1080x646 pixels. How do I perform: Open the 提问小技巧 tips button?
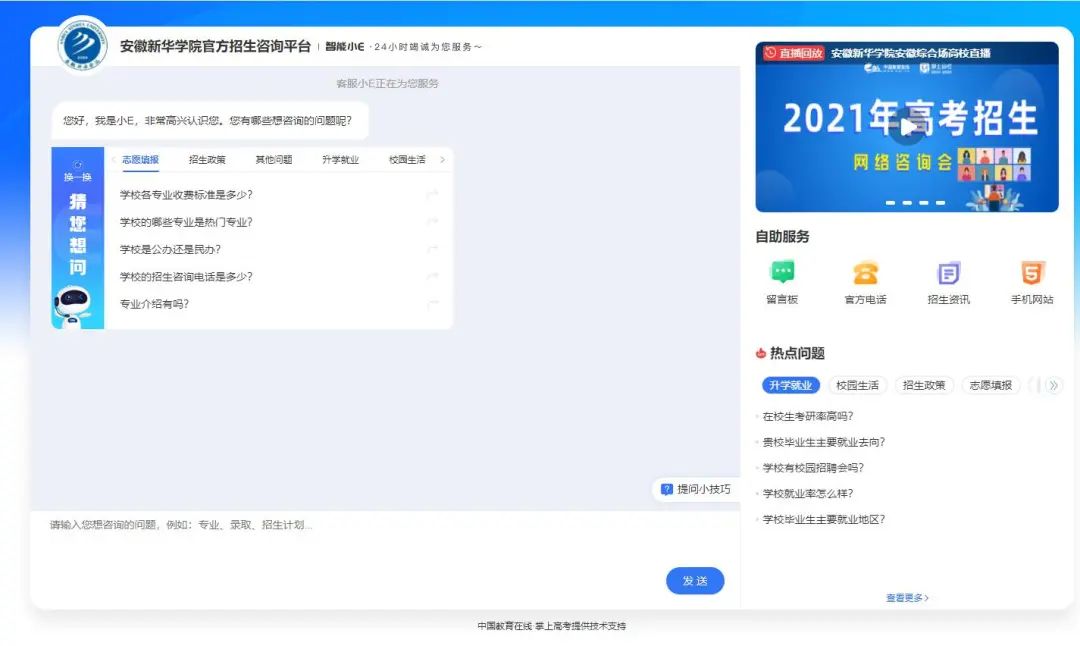pyautogui.click(x=696, y=489)
